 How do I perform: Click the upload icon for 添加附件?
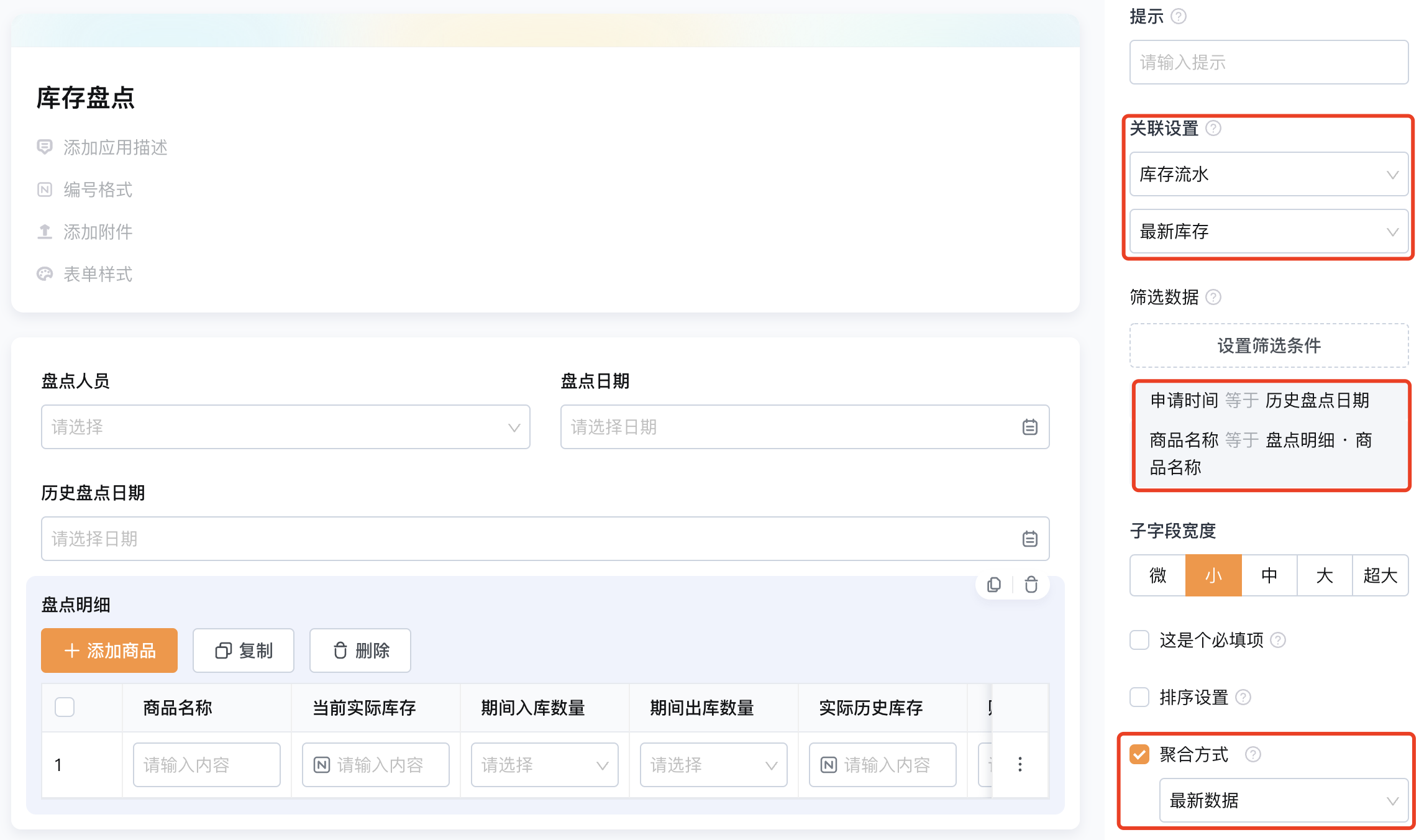click(x=45, y=232)
